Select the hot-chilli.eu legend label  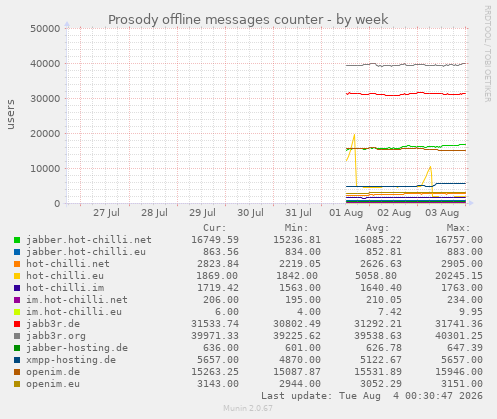(65, 276)
